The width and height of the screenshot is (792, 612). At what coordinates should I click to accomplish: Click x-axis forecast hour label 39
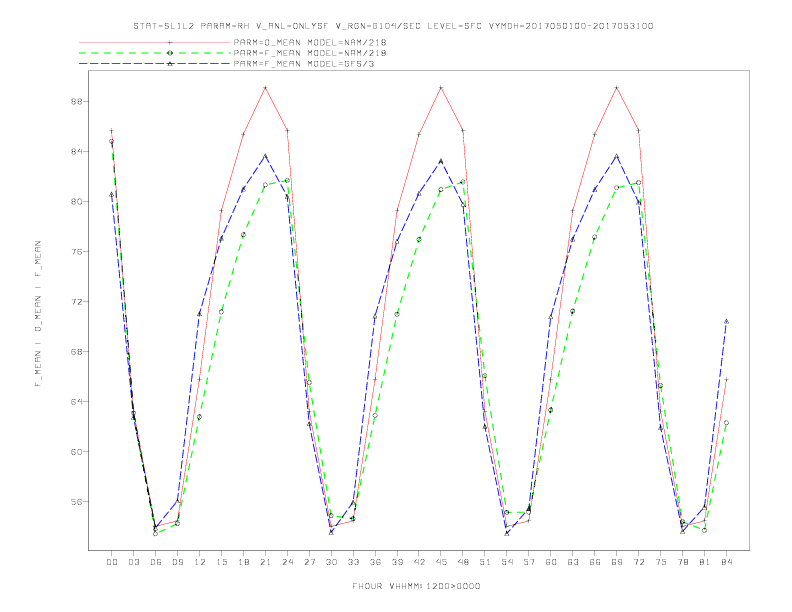(x=398, y=562)
